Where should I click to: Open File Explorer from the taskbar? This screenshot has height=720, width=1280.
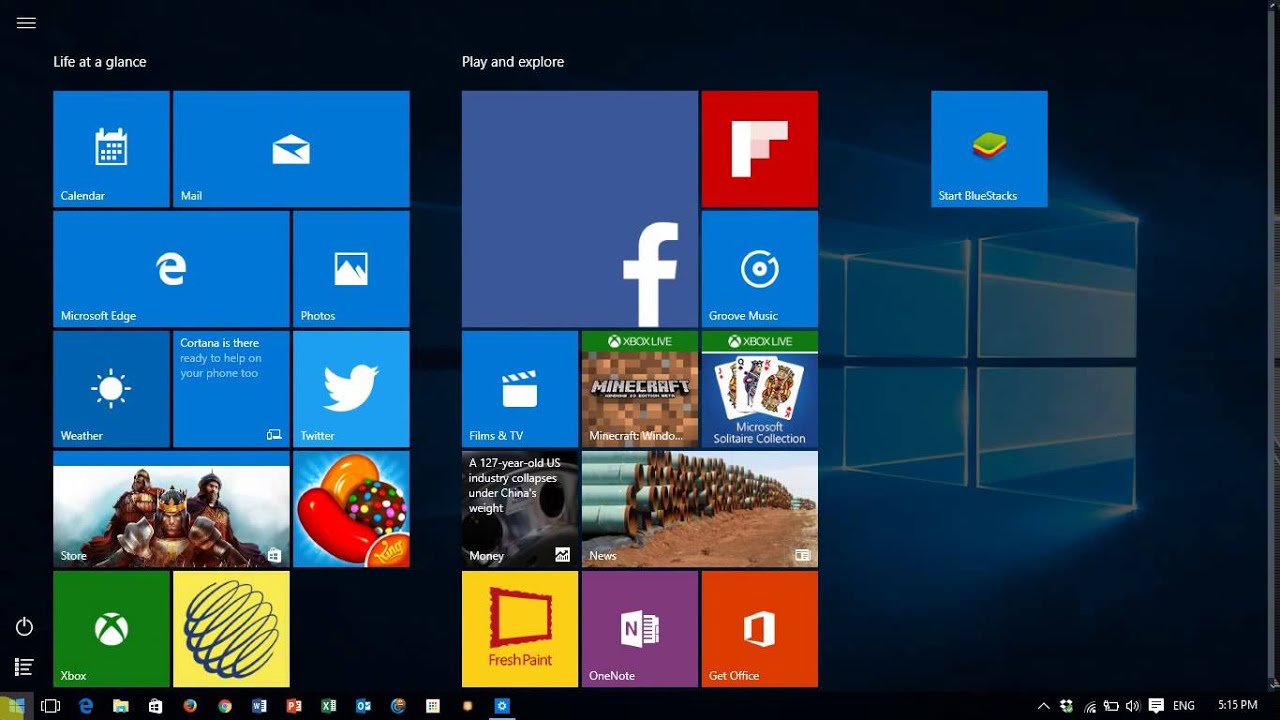tap(120, 706)
